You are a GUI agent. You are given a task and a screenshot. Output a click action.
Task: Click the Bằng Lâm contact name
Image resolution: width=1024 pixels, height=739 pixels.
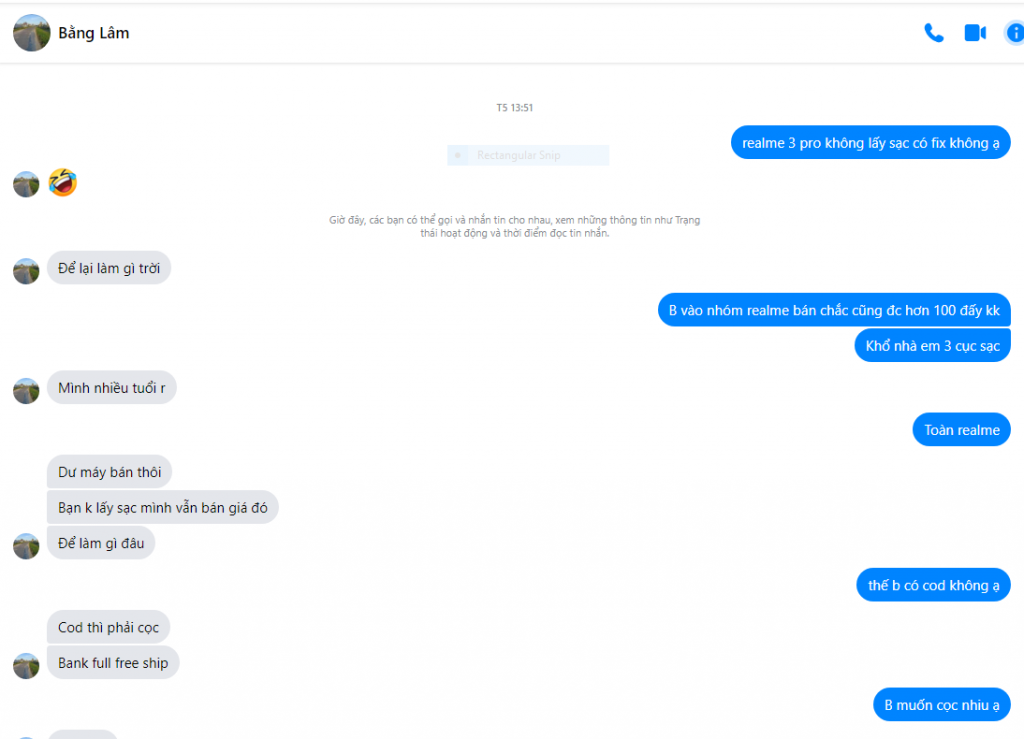tap(93, 33)
